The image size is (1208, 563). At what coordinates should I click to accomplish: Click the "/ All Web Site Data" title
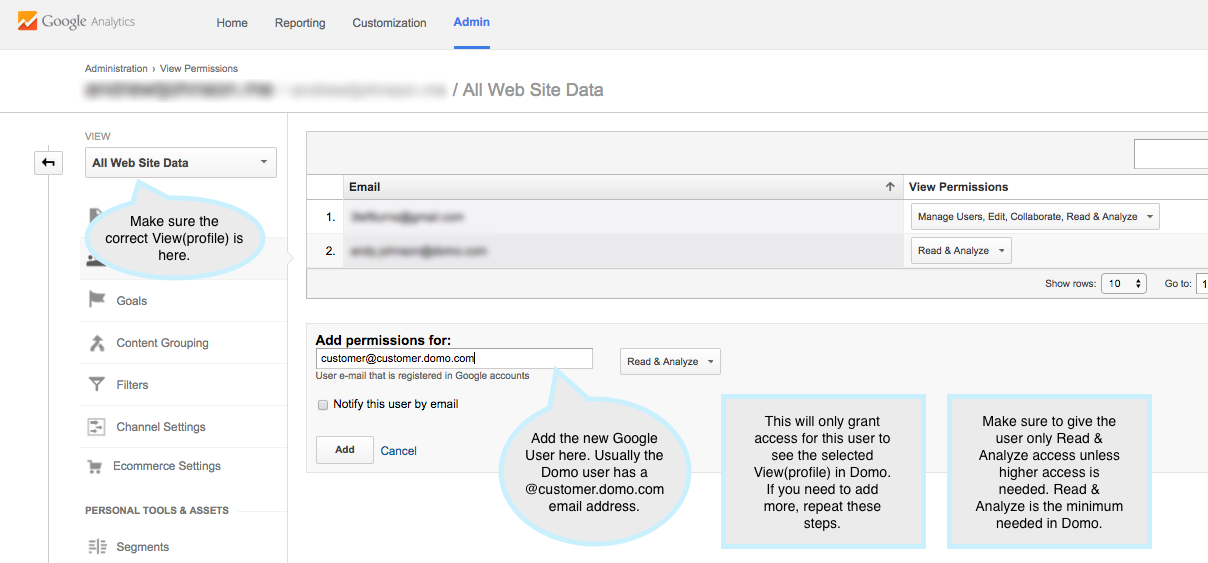(528, 90)
